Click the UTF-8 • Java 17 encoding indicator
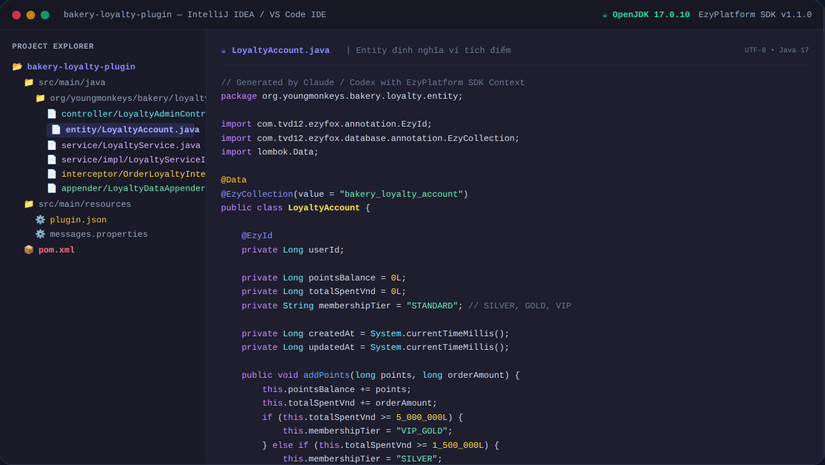Image resolution: width=825 pixels, height=465 pixels. (776, 50)
